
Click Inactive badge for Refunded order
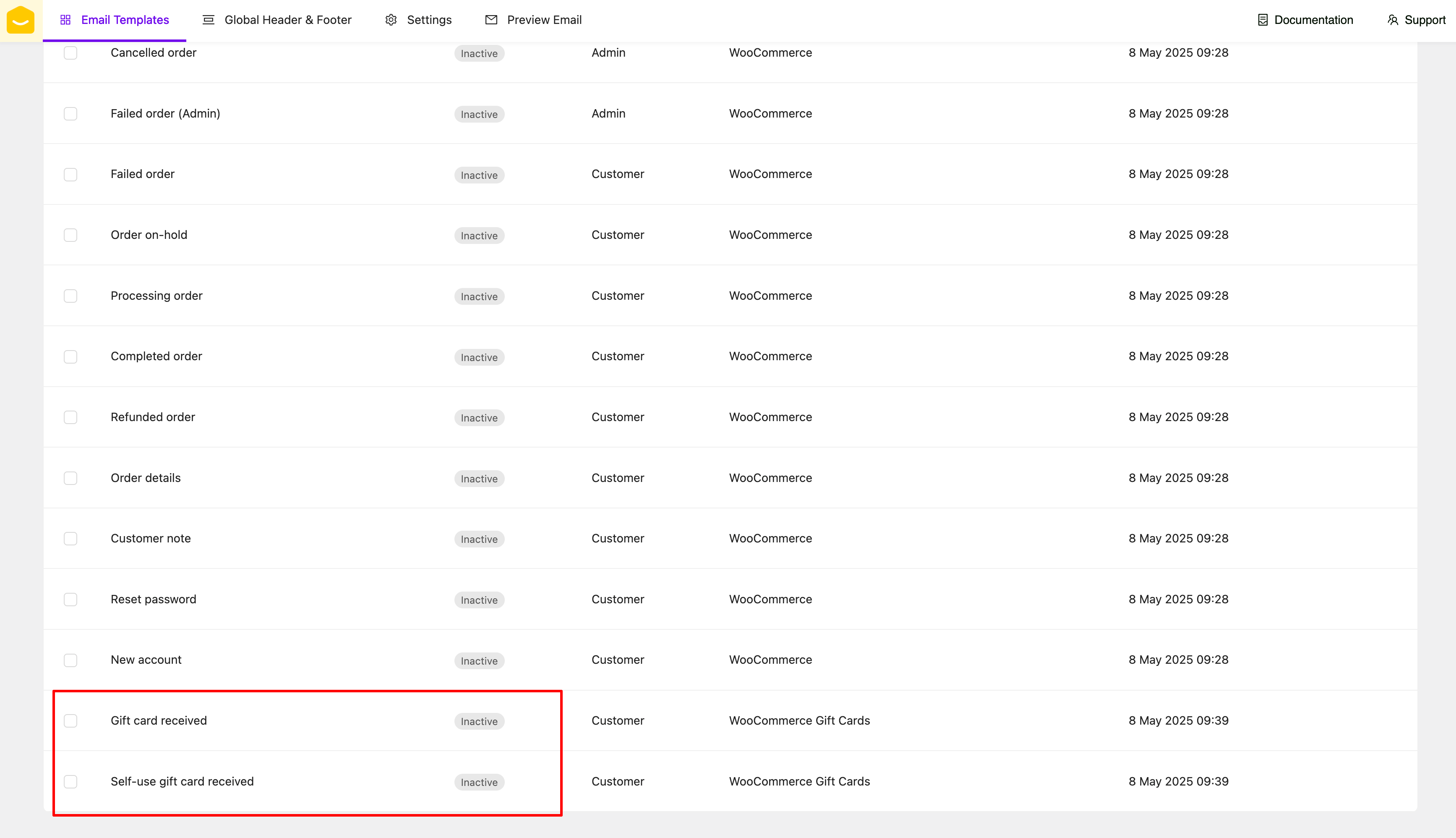[x=478, y=418]
